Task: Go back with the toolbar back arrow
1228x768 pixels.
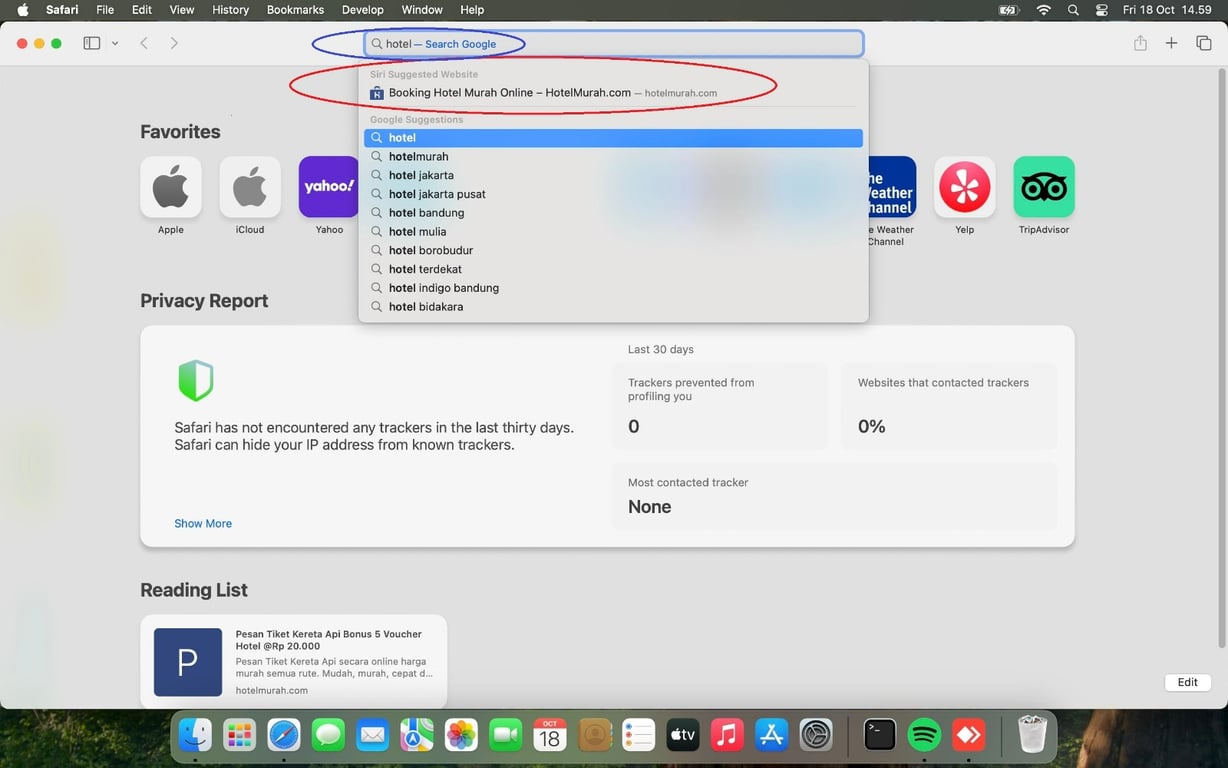Action: [144, 44]
